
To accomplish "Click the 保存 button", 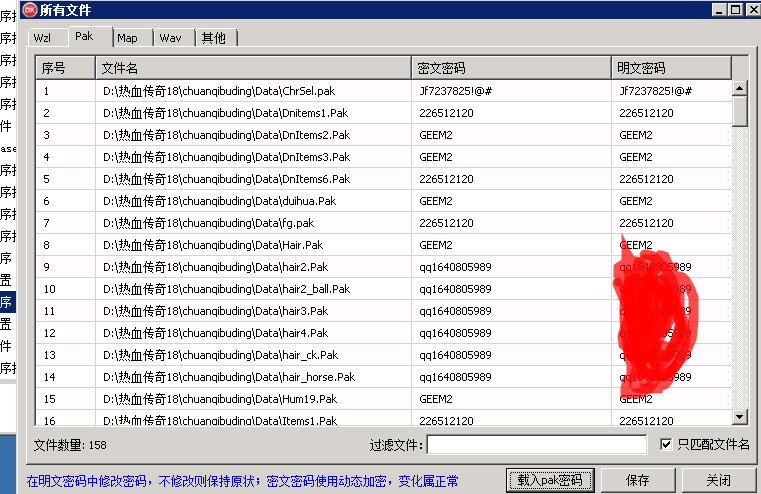I will pyautogui.click(x=637, y=480).
